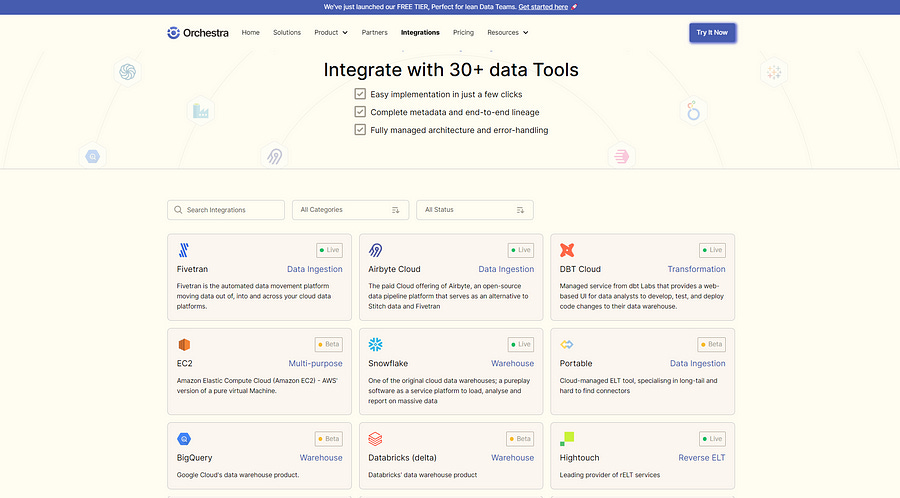Click the Hightouch card title text
The width and height of the screenshot is (900, 498).
click(579, 458)
